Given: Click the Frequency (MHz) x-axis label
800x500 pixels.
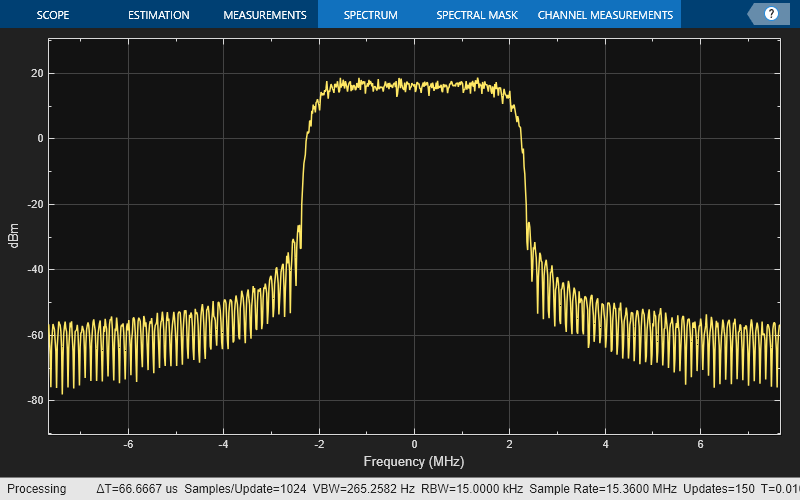Looking at the screenshot, I should pyautogui.click(x=413, y=462).
